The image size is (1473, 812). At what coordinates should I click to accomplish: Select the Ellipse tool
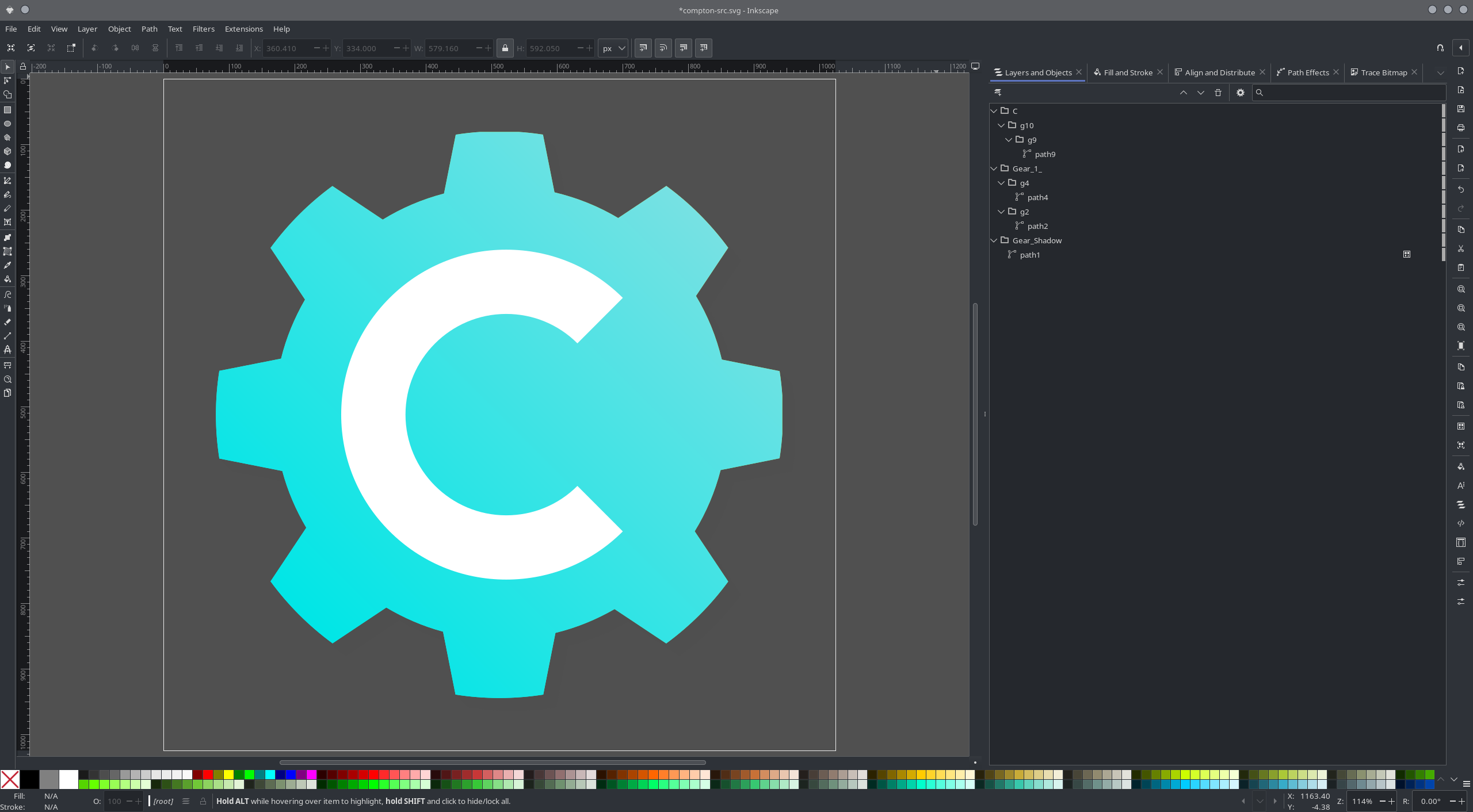pyautogui.click(x=7, y=124)
